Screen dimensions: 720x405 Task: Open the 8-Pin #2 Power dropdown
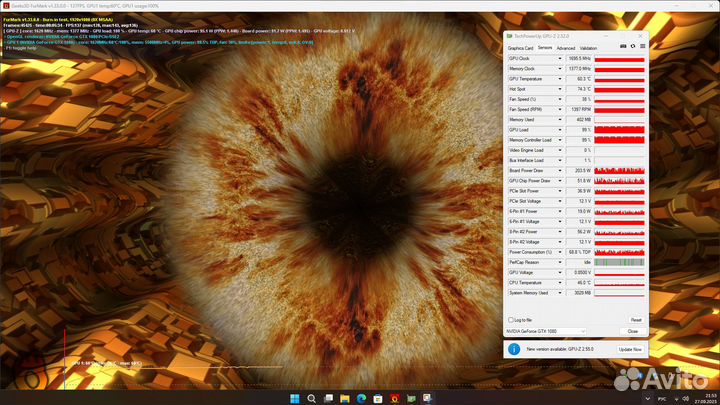(560, 231)
